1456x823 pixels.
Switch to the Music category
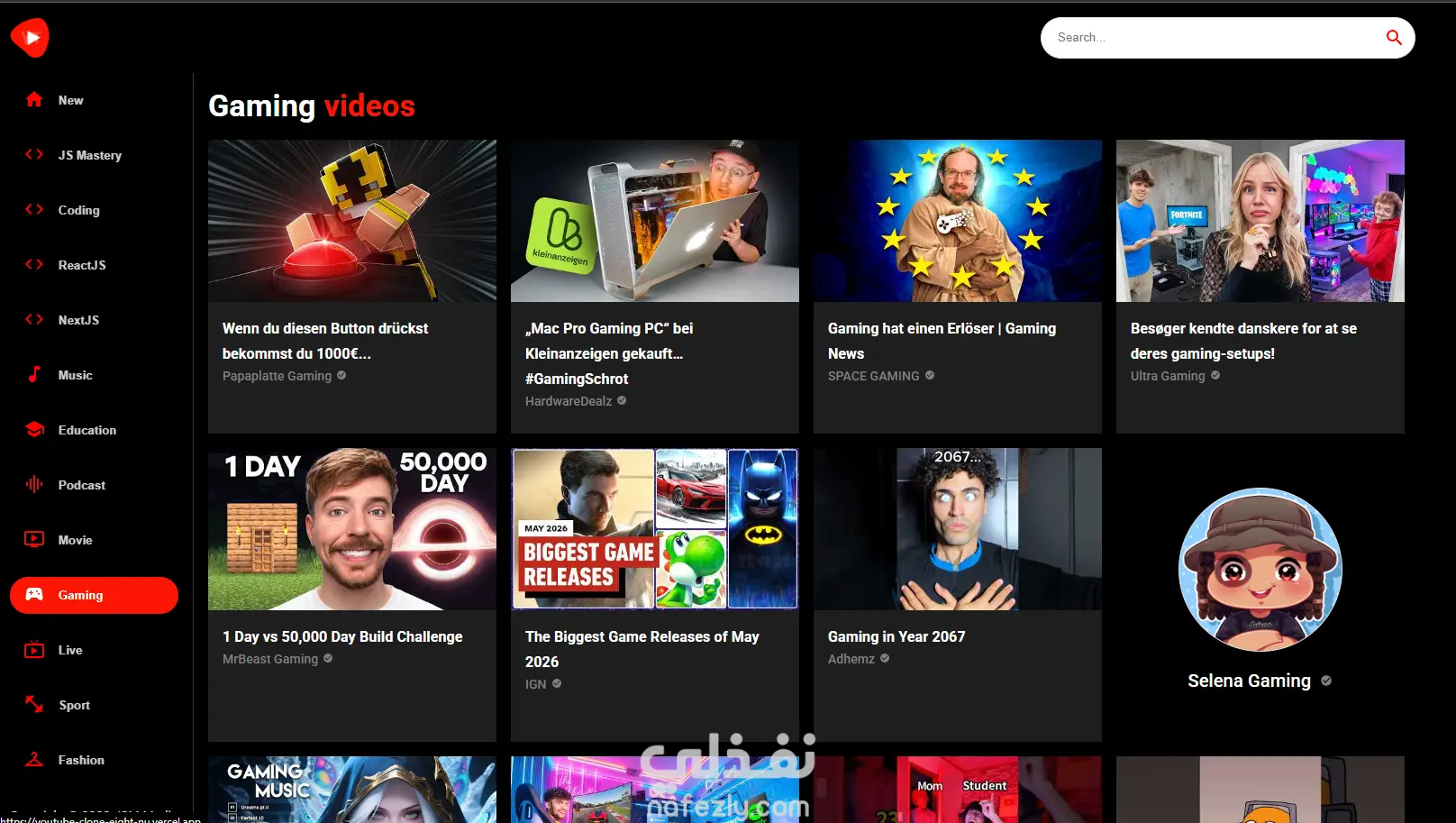pyautogui.click(x=94, y=375)
